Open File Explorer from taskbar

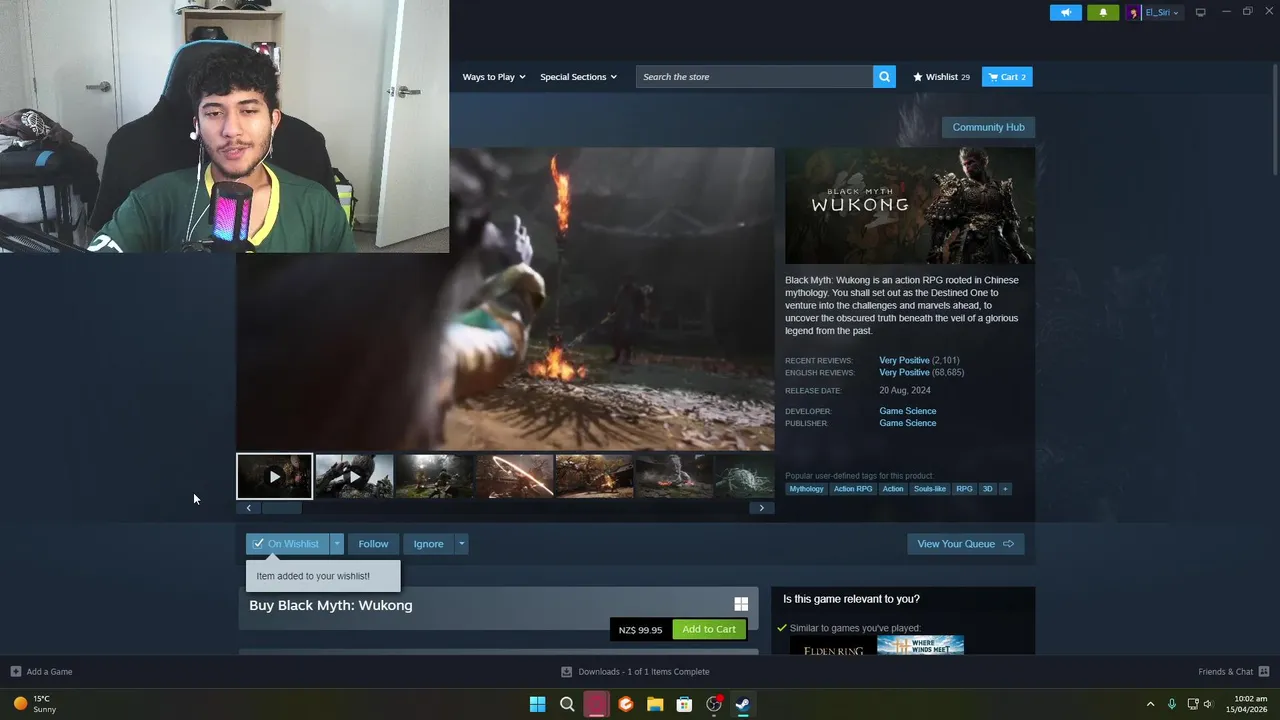click(x=655, y=704)
